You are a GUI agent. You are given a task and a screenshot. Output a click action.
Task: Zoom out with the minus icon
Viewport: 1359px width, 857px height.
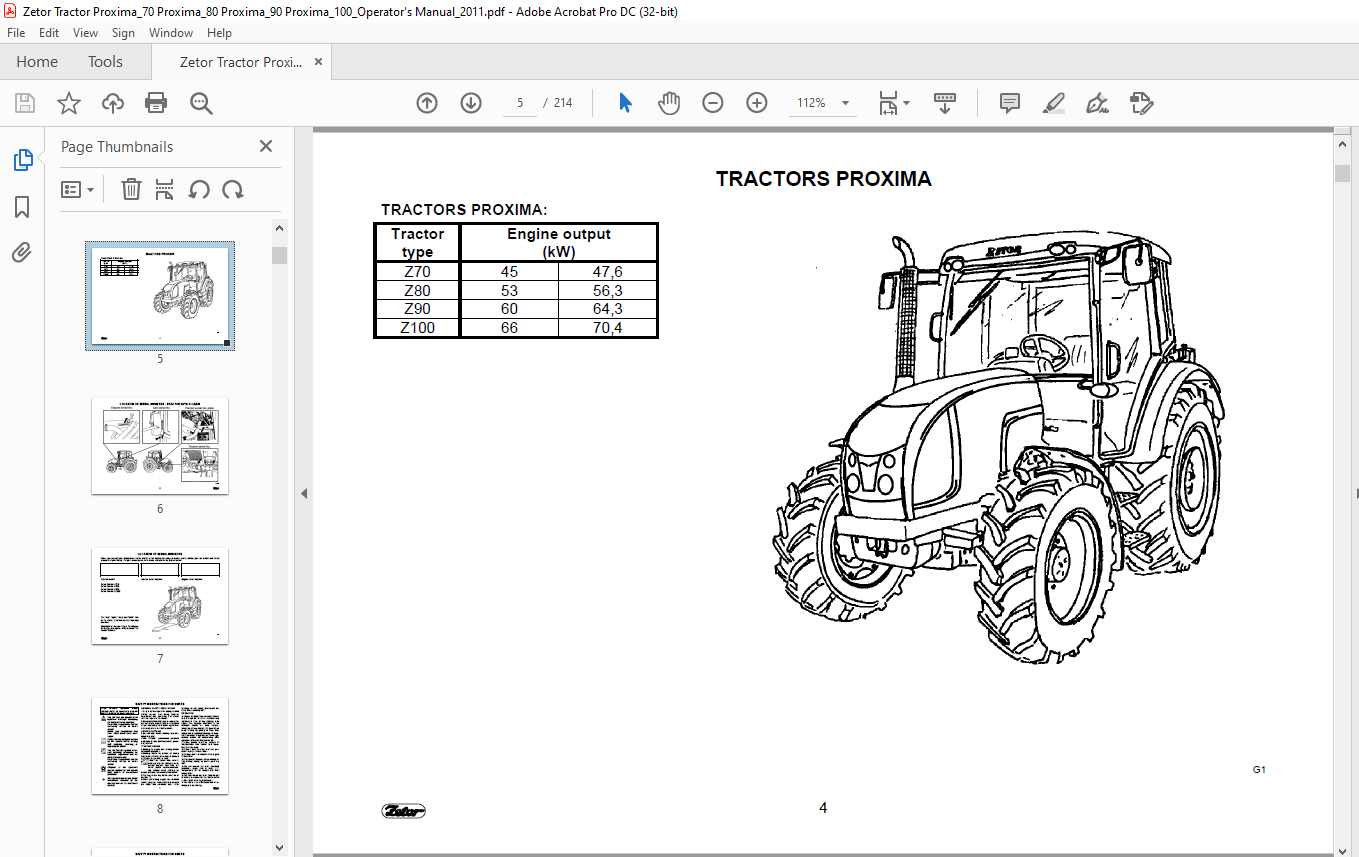point(713,103)
